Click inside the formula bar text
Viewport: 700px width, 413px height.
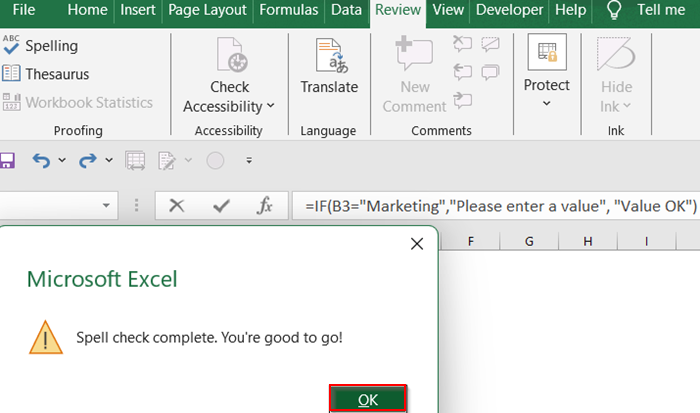tap(501, 206)
